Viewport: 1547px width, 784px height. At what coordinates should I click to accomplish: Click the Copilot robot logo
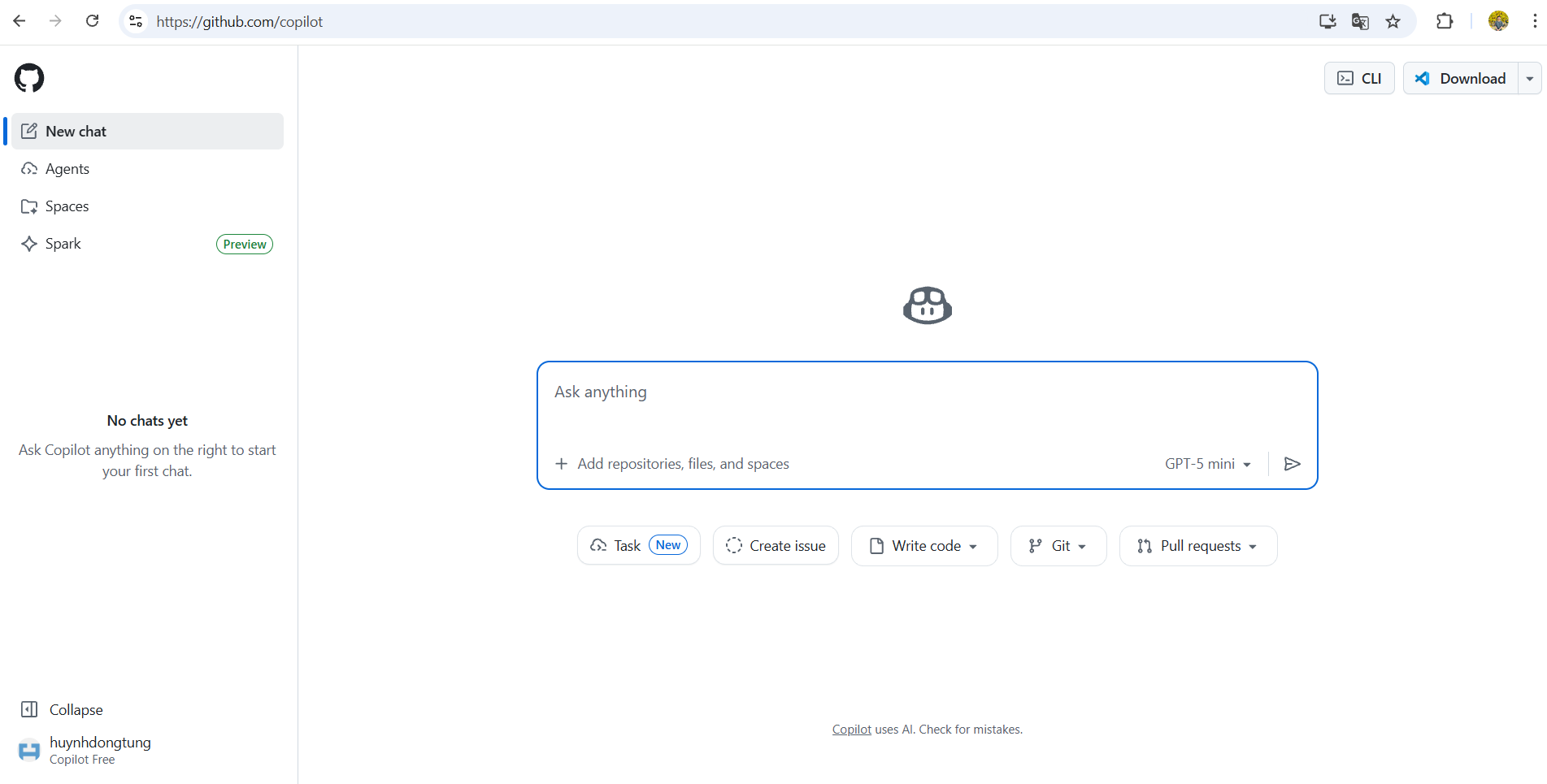tap(926, 305)
